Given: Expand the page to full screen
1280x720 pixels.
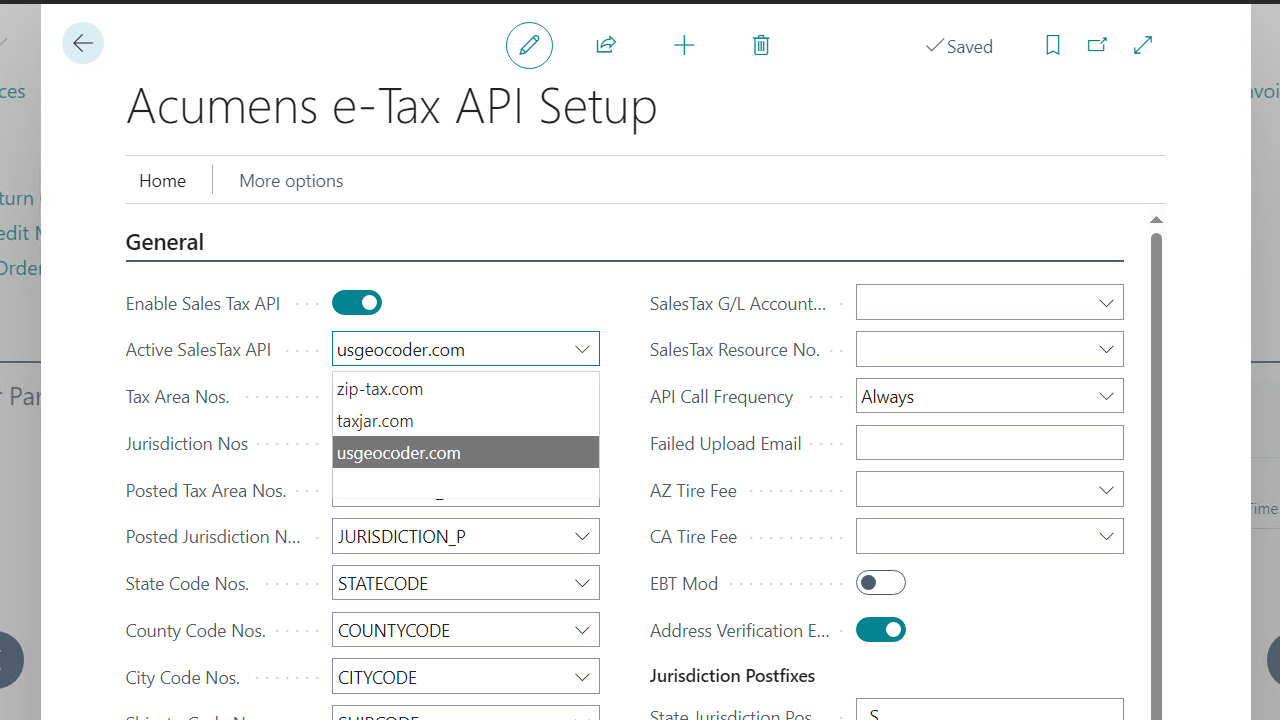Looking at the screenshot, I should tap(1142, 45).
